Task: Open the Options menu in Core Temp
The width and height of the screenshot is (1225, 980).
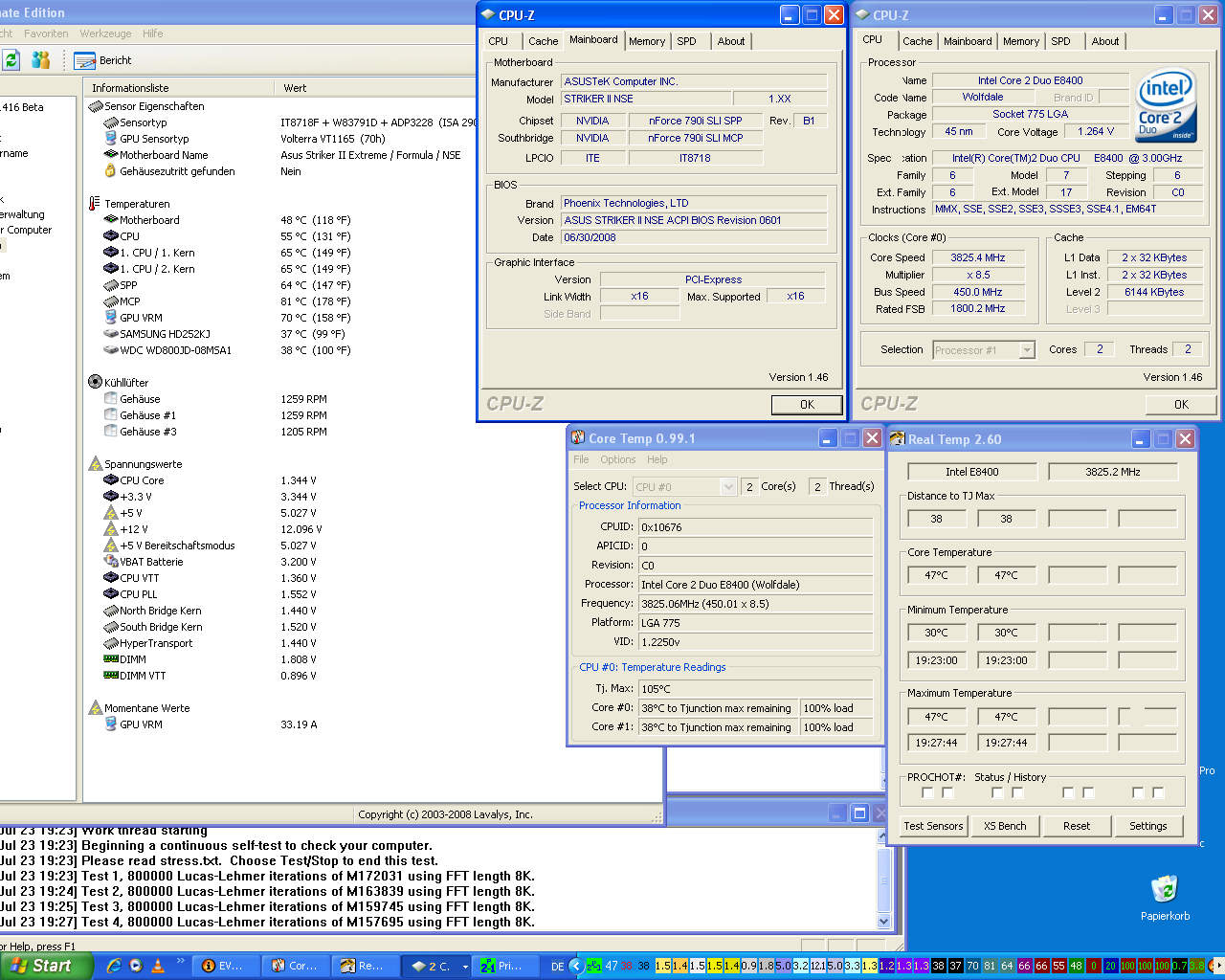Action: (x=618, y=459)
